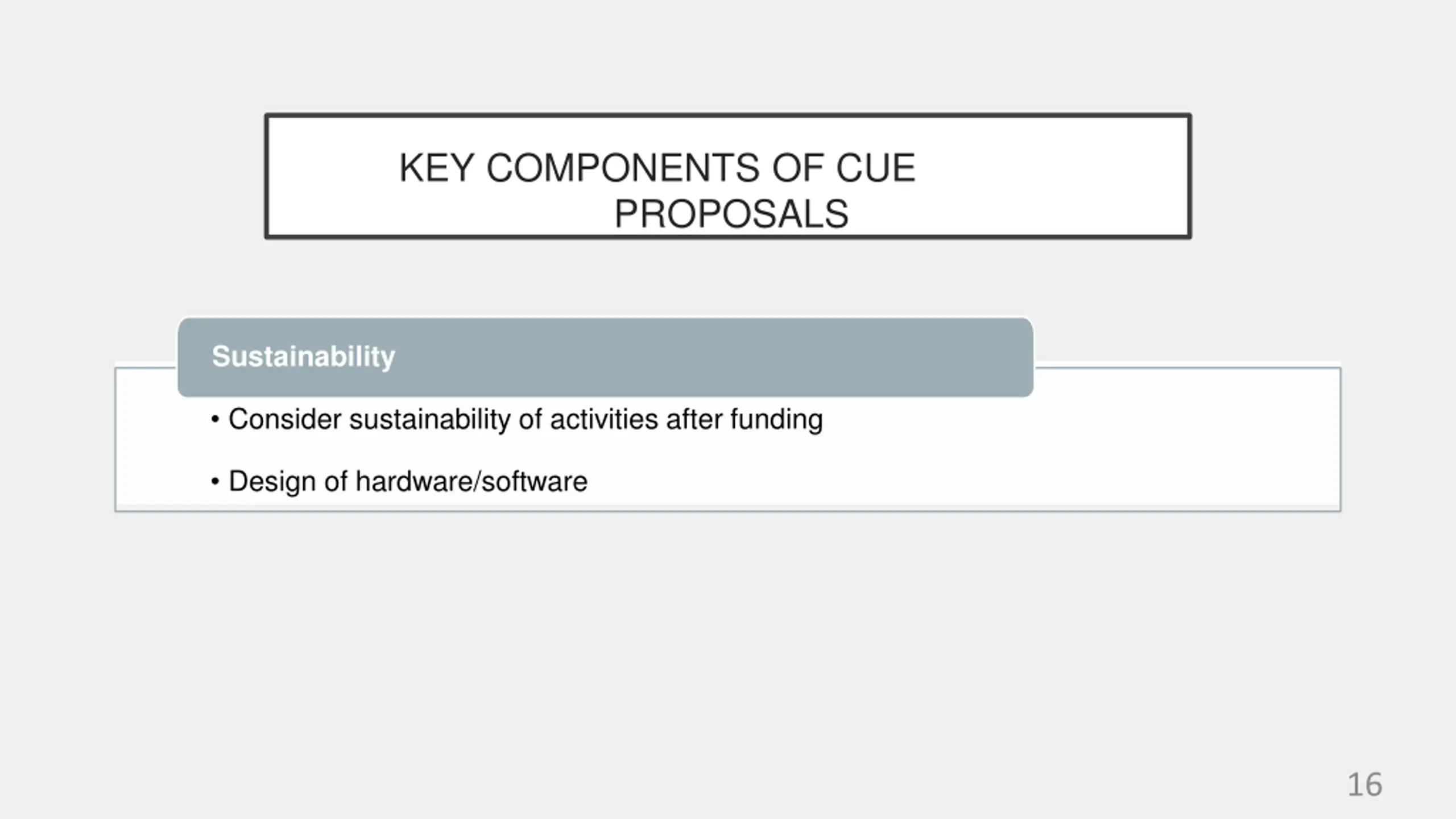Click the word 'Consider' in the first bullet

point(284,420)
